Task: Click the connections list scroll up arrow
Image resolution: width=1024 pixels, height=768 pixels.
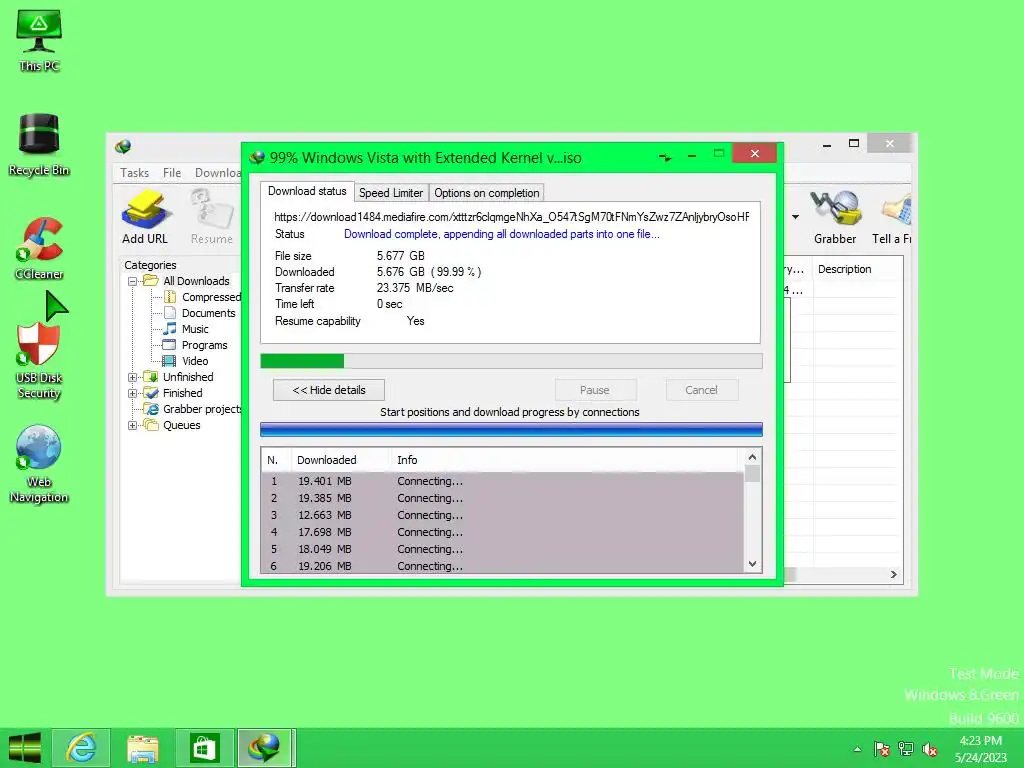Action: [x=752, y=457]
